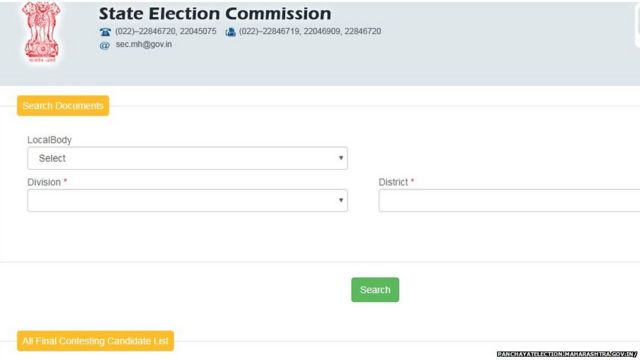This screenshot has width=640, height=360.
Task: Click the LocalBody dropdown arrow
Action: [341, 158]
